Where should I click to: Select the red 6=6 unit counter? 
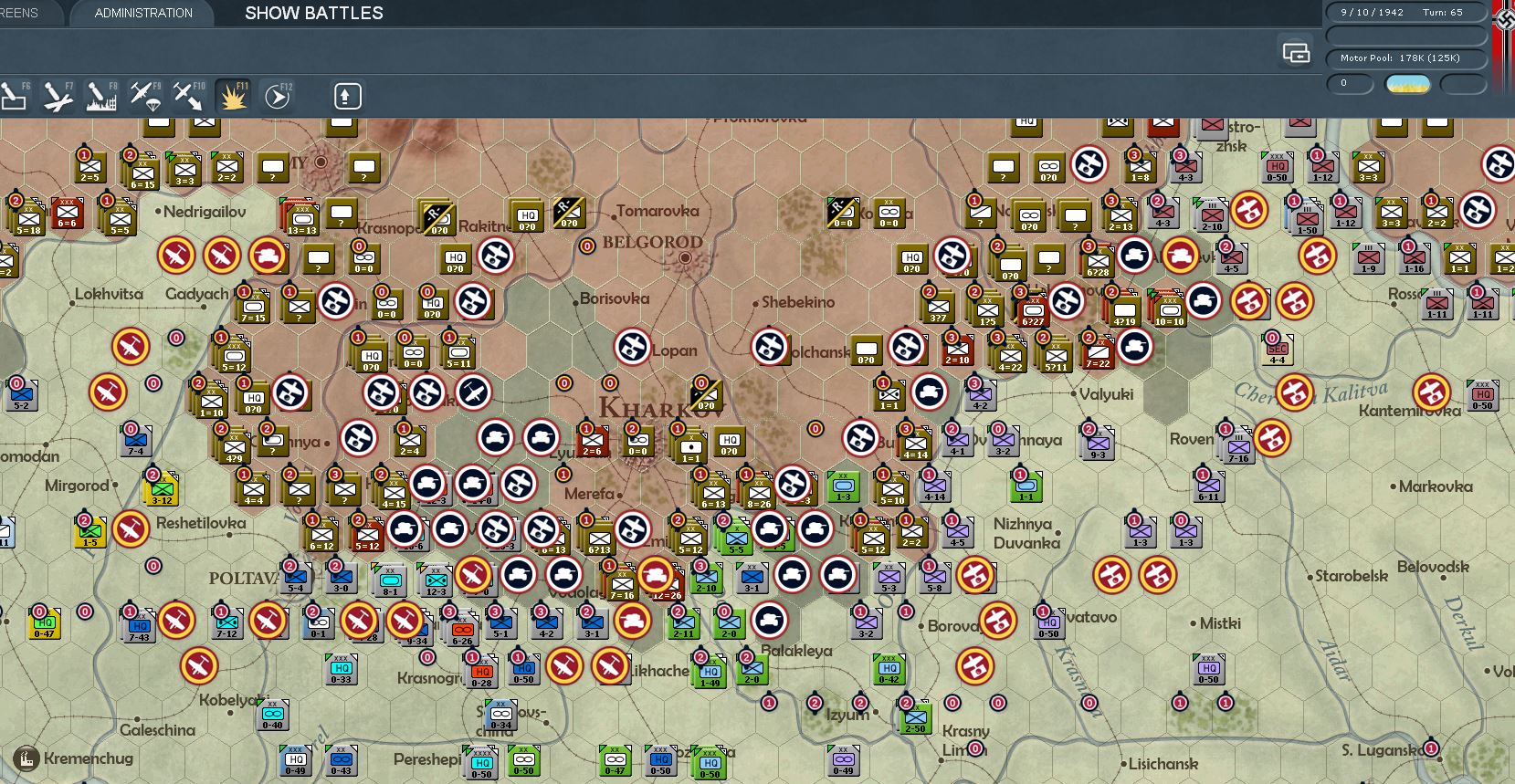click(x=67, y=213)
